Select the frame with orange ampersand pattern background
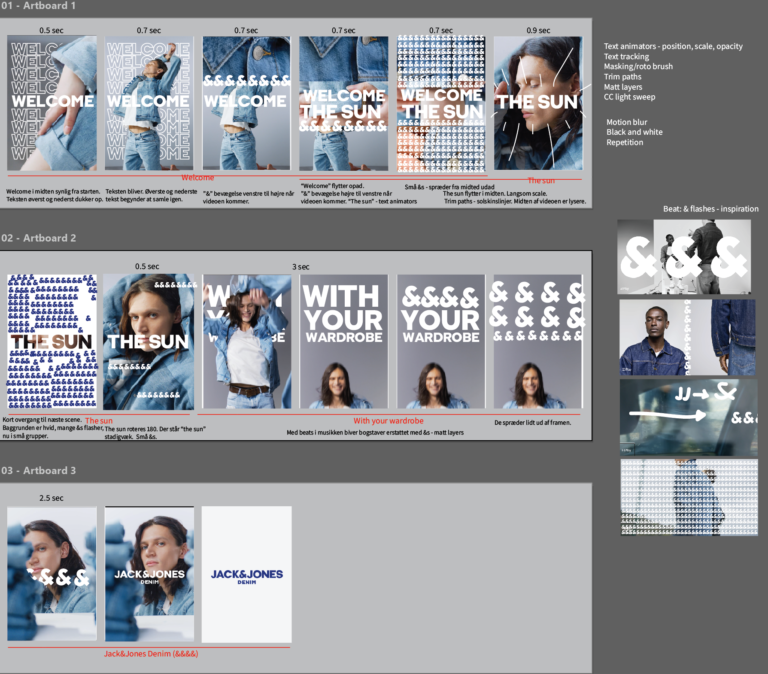Screen dimensions: 768x674 point(441,103)
